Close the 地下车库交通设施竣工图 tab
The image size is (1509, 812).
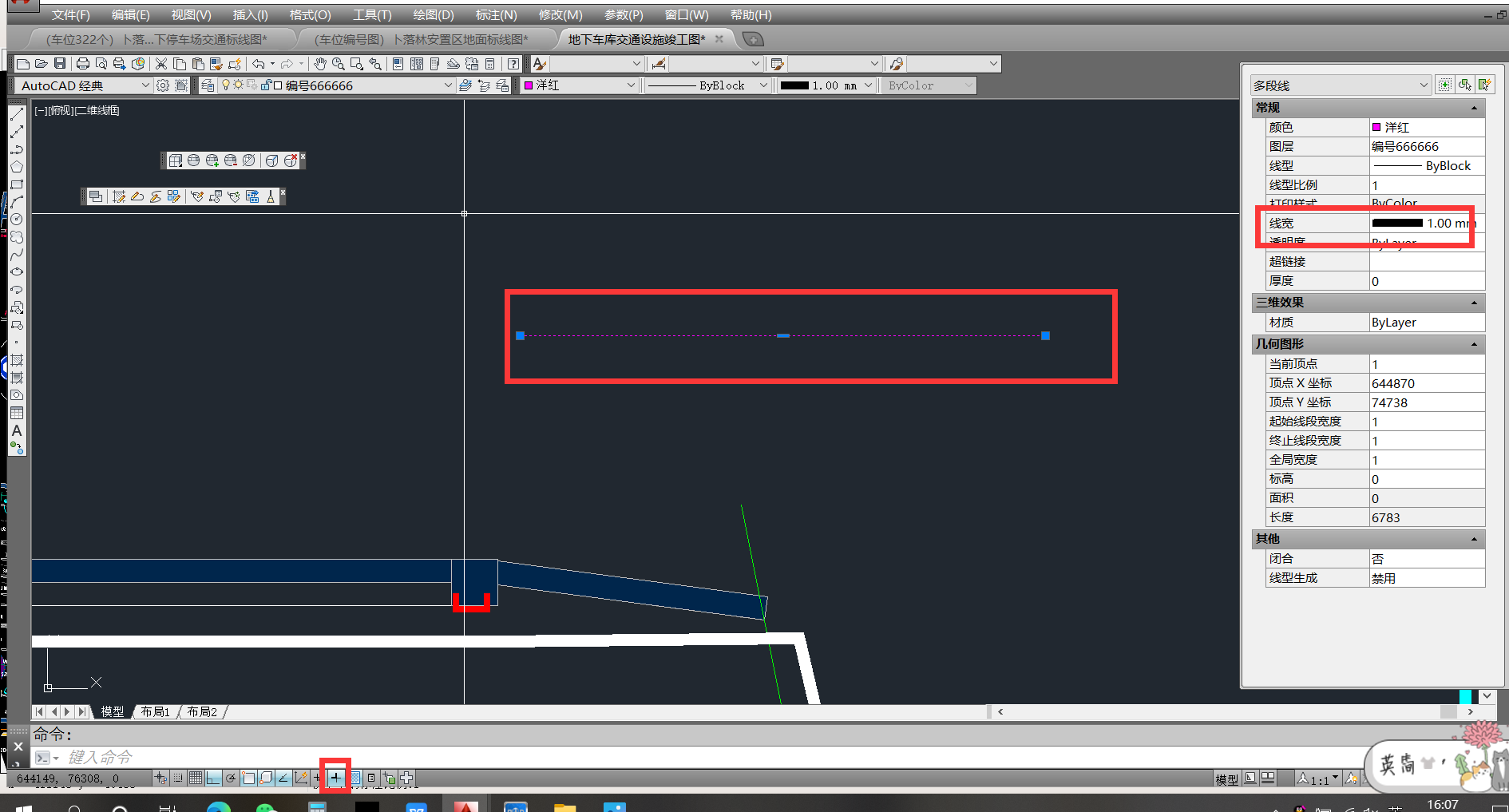point(719,38)
